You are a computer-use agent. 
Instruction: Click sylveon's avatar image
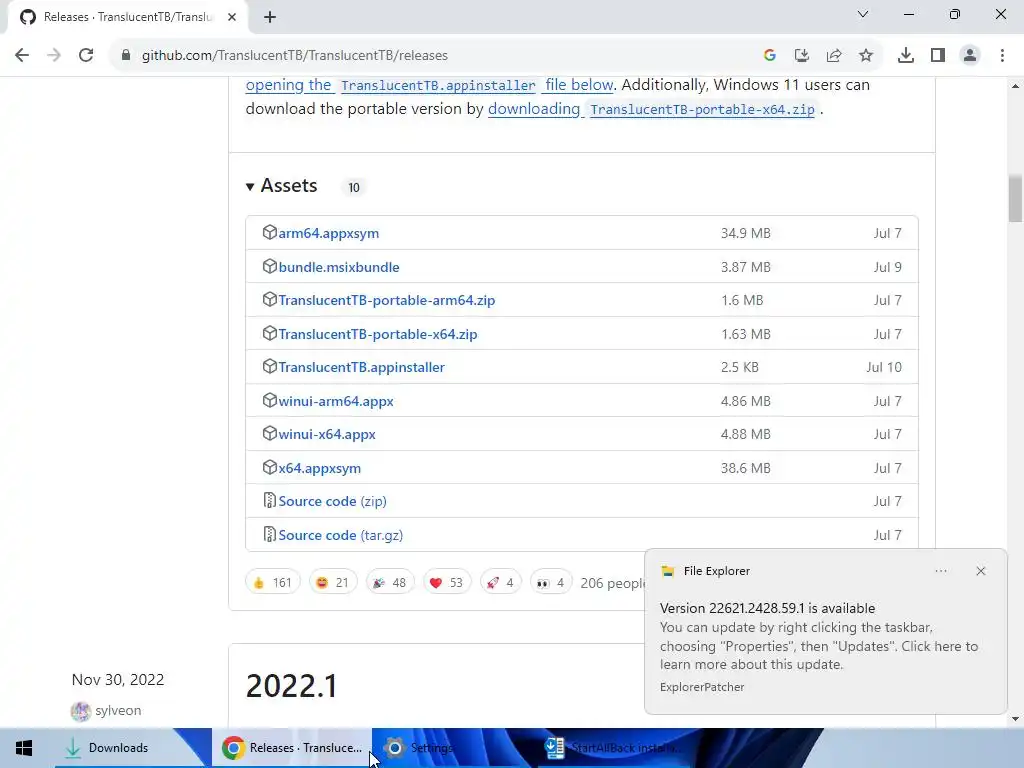[x=81, y=711]
